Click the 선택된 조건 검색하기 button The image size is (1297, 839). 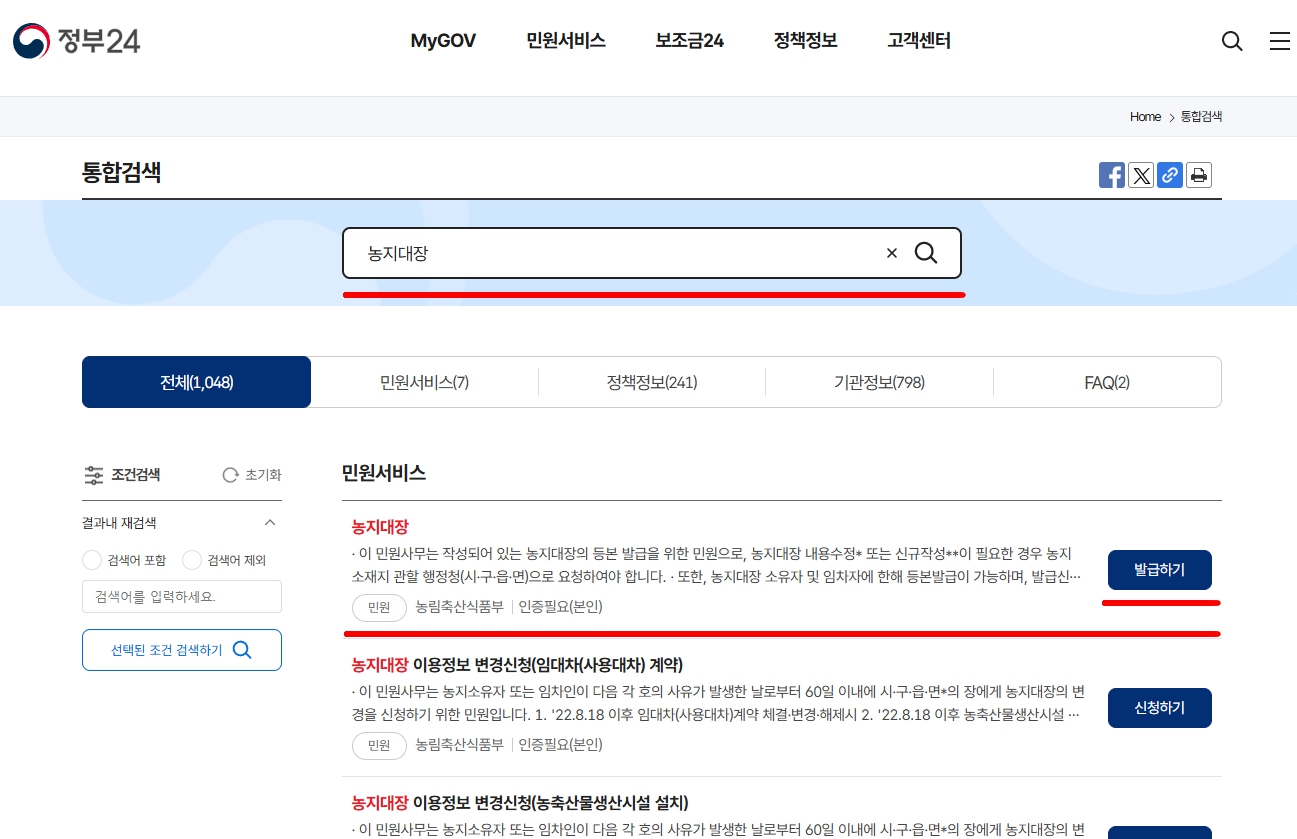click(x=182, y=650)
